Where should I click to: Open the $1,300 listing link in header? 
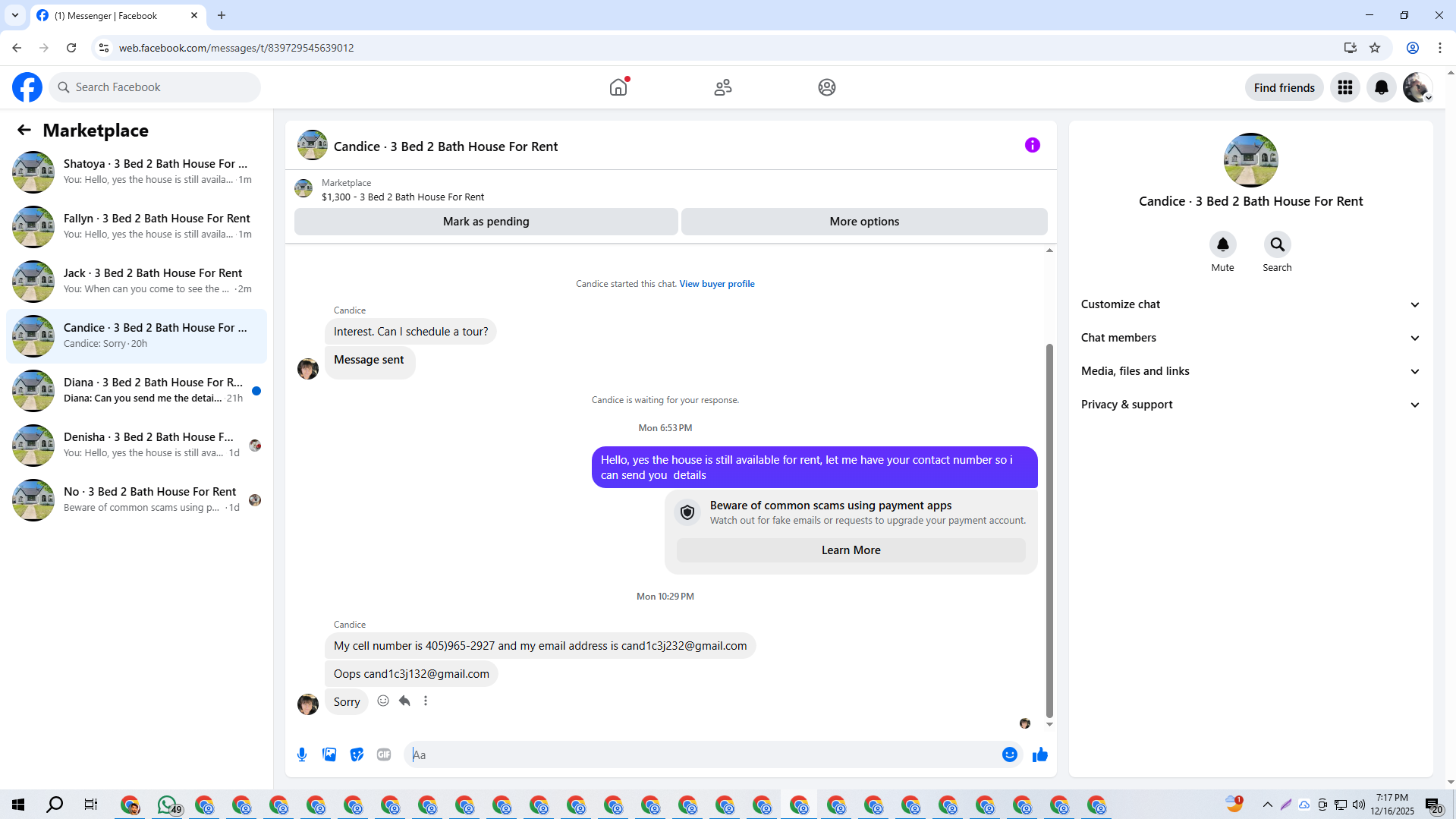[403, 197]
